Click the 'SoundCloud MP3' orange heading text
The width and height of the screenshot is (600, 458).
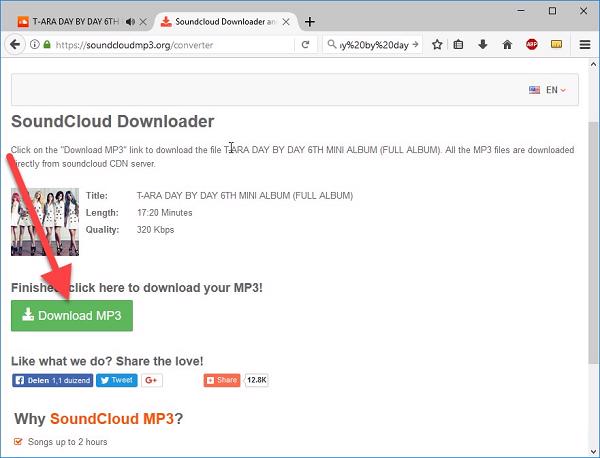coord(112,419)
